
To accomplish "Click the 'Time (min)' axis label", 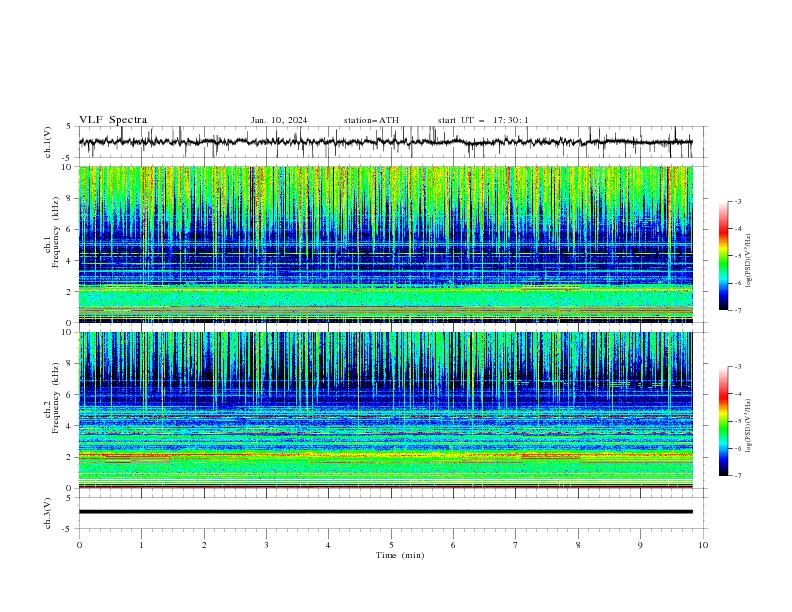I will click(x=400, y=555).
